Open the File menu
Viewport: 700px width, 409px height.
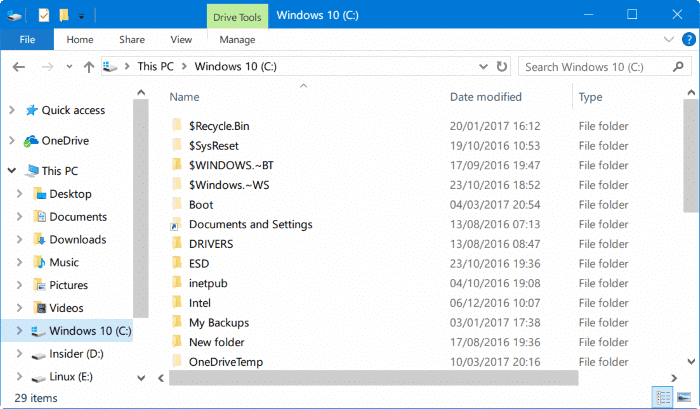27,39
